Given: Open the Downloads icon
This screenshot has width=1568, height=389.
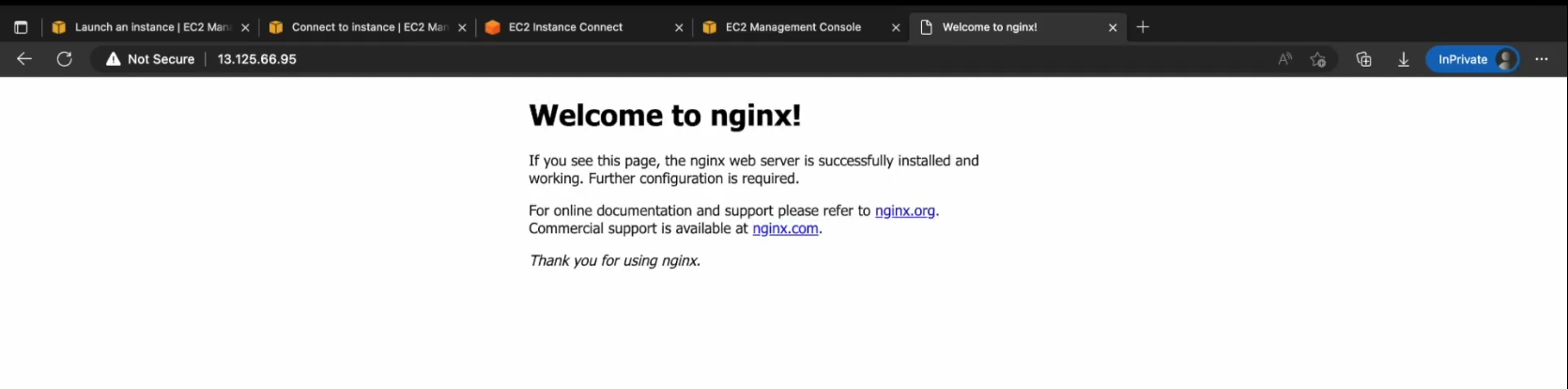Looking at the screenshot, I should pos(1404,59).
